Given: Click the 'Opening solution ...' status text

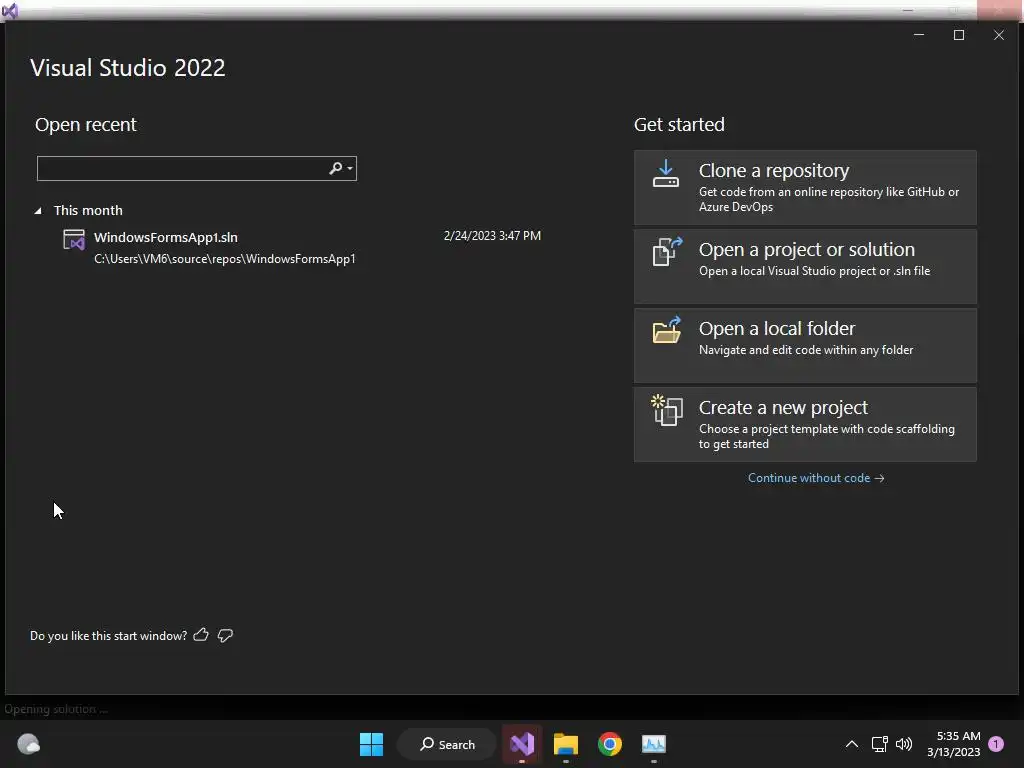Looking at the screenshot, I should tap(56, 709).
